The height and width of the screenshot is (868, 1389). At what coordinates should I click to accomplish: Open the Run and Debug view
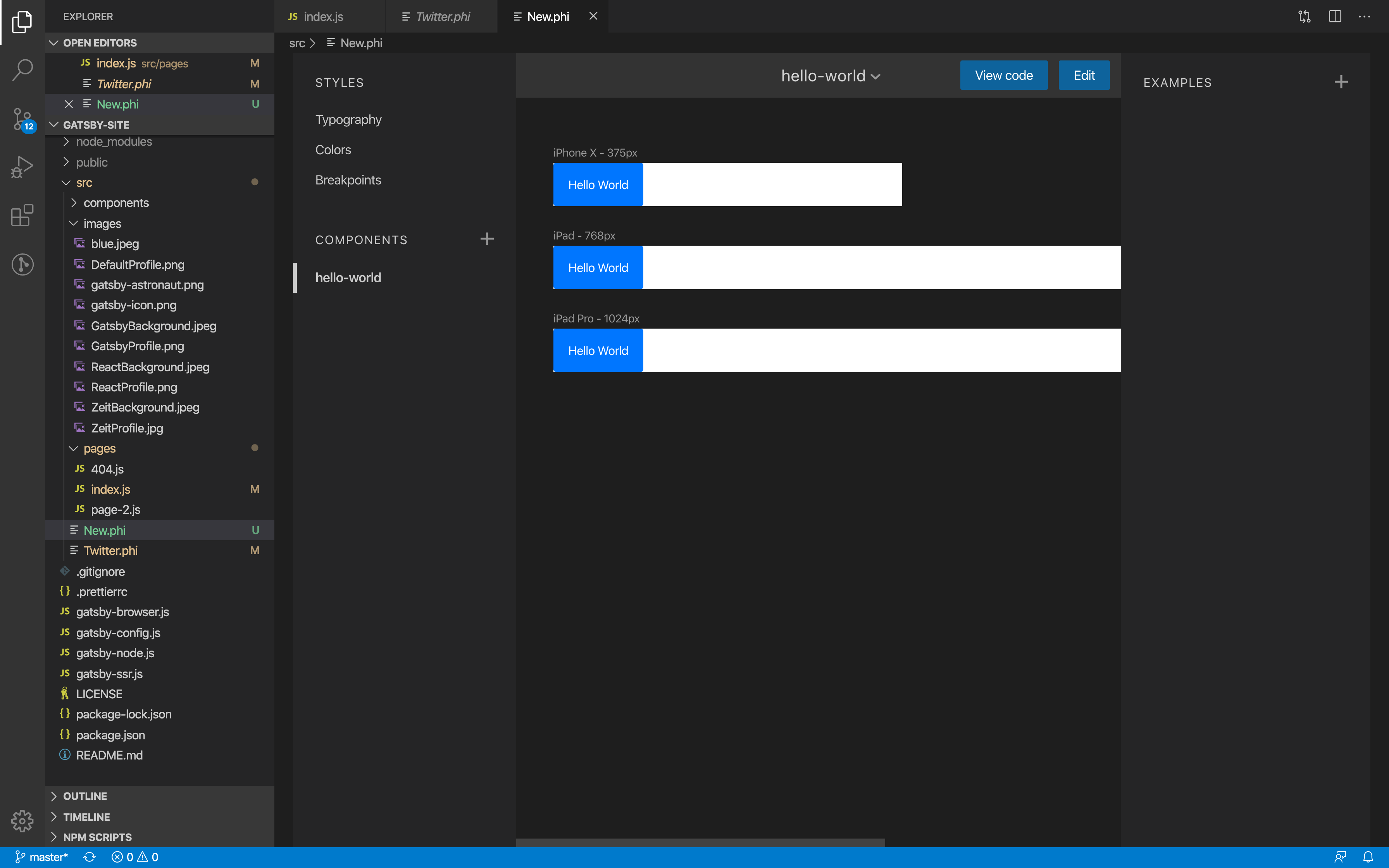point(22,167)
